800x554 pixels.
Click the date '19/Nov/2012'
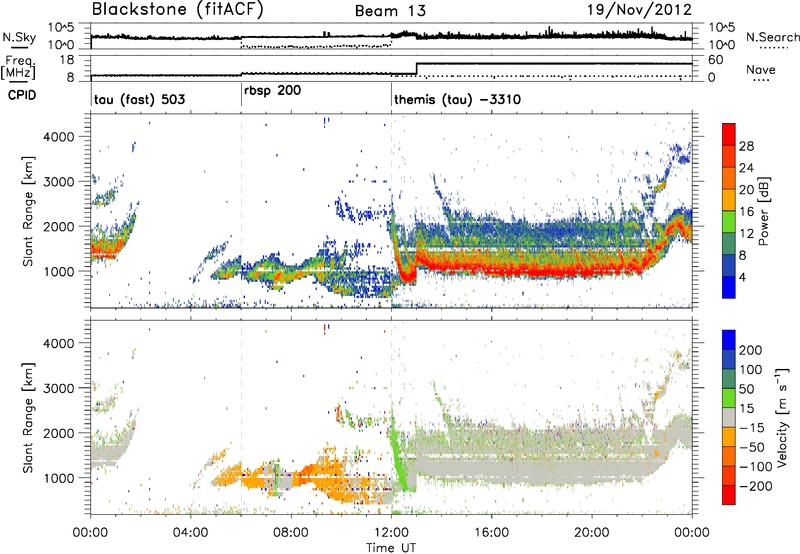tap(639, 10)
